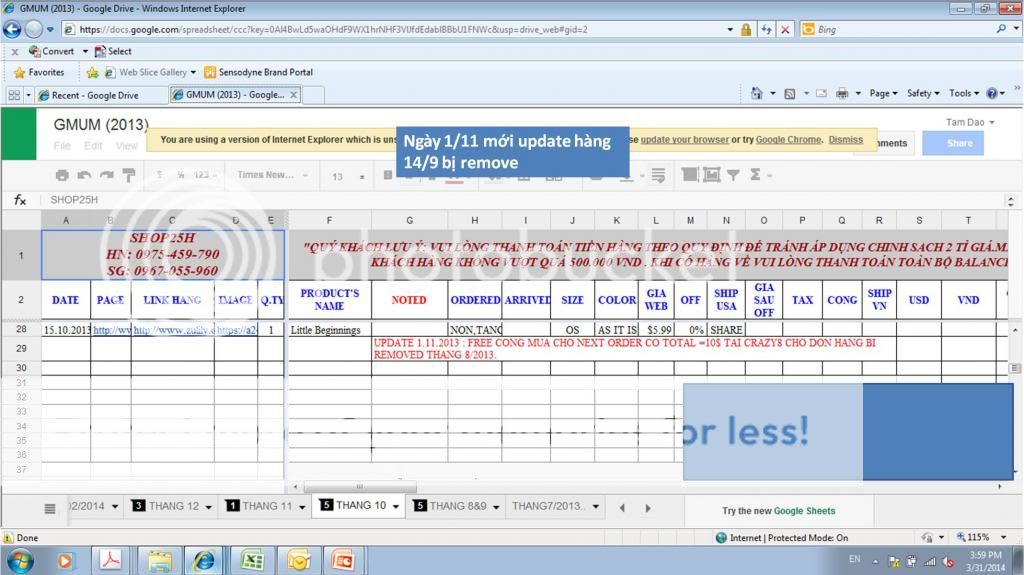This screenshot has width=1024, height=575.
Task: Open the all sheets list icon
Action: pos(50,508)
